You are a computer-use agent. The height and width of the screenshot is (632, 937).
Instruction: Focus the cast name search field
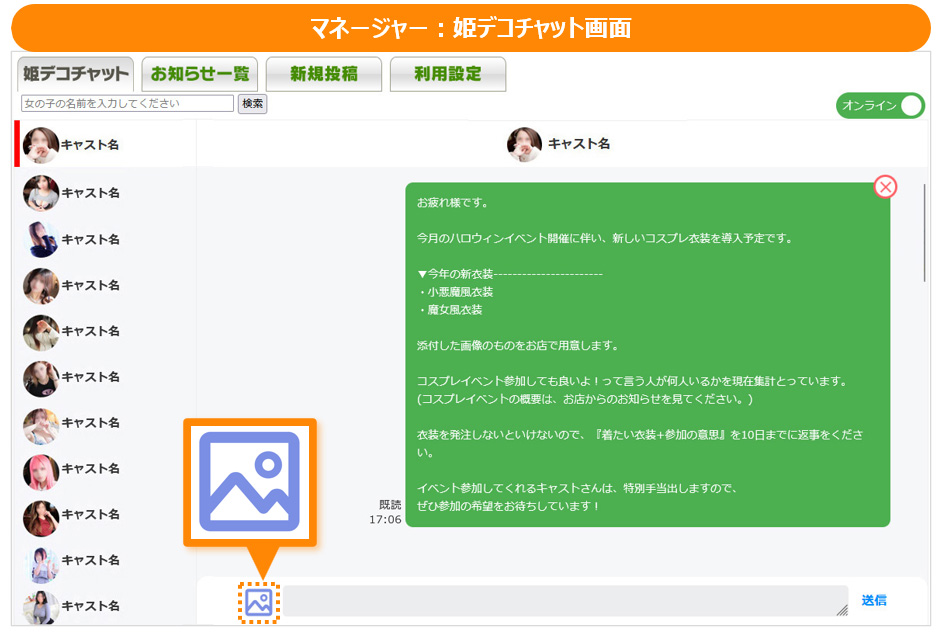coord(127,104)
